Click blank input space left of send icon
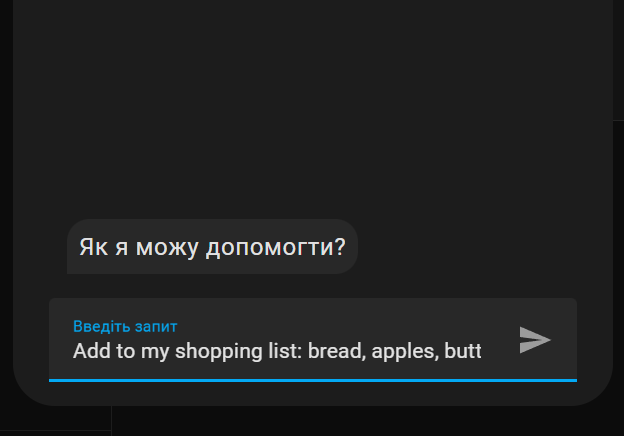 point(499,350)
